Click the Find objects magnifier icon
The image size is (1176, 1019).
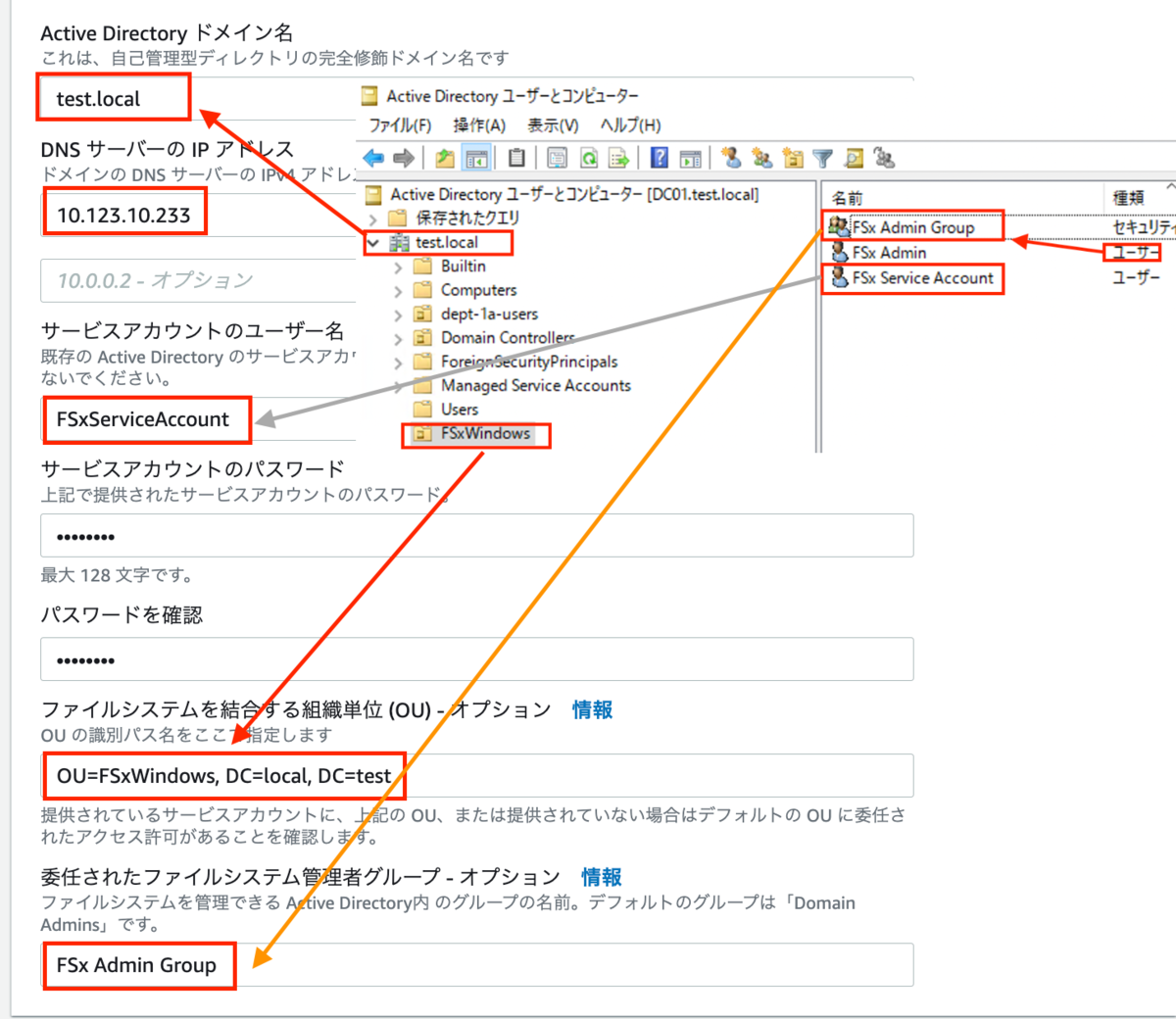click(854, 158)
